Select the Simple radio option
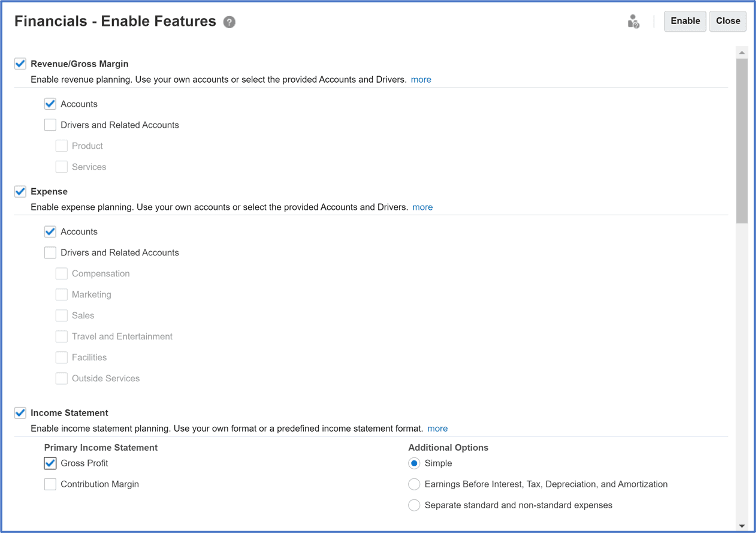Viewport: 756px width, 533px height. pyautogui.click(x=414, y=463)
